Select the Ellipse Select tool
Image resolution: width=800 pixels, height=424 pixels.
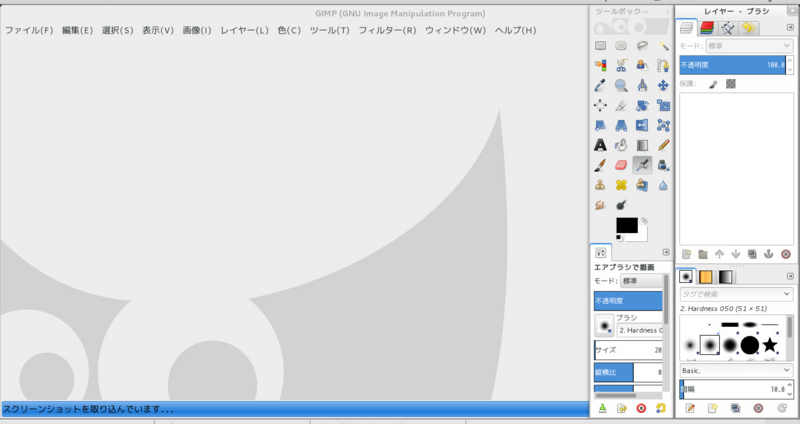coord(621,46)
